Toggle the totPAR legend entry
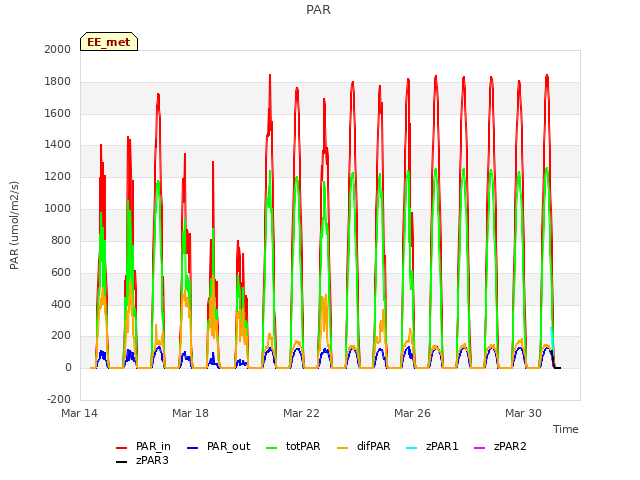 click(x=293, y=447)
